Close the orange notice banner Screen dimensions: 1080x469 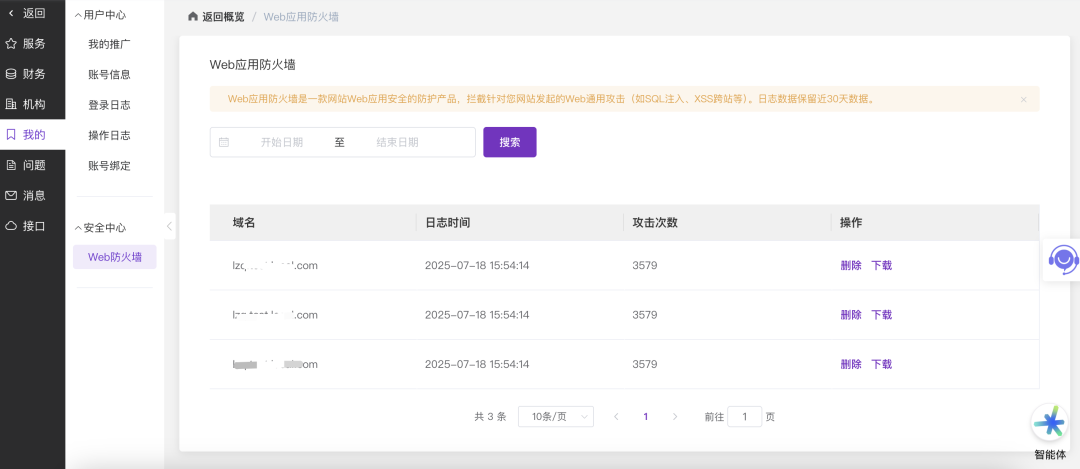pos(1023,100)
